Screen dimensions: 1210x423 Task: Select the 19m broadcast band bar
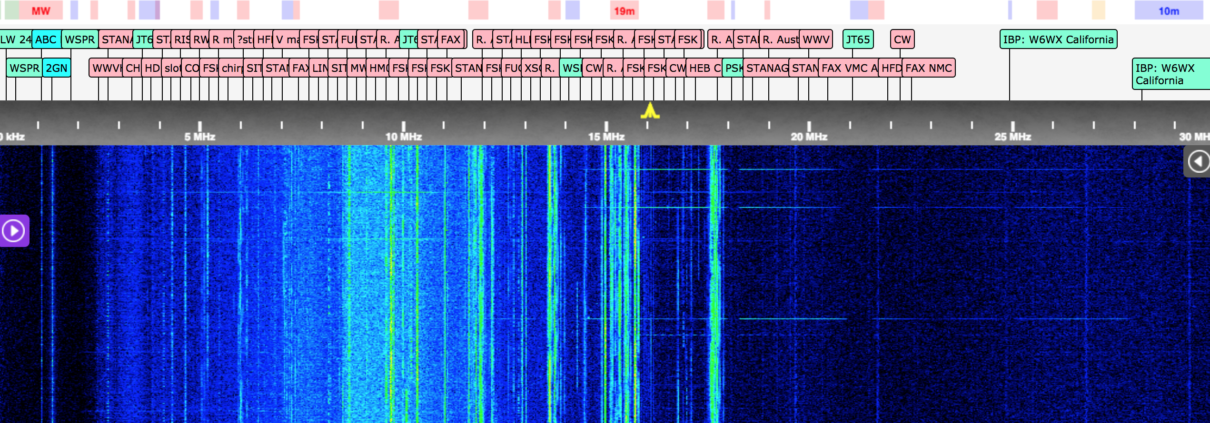tap(624, 10)
